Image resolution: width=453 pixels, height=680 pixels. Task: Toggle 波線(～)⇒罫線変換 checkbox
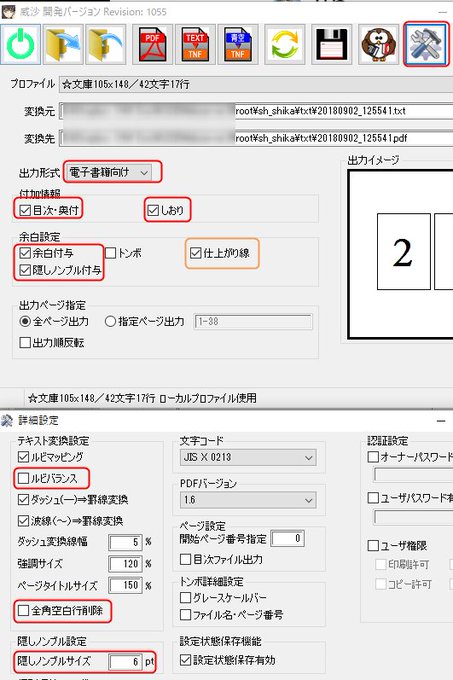pos(23,520)
